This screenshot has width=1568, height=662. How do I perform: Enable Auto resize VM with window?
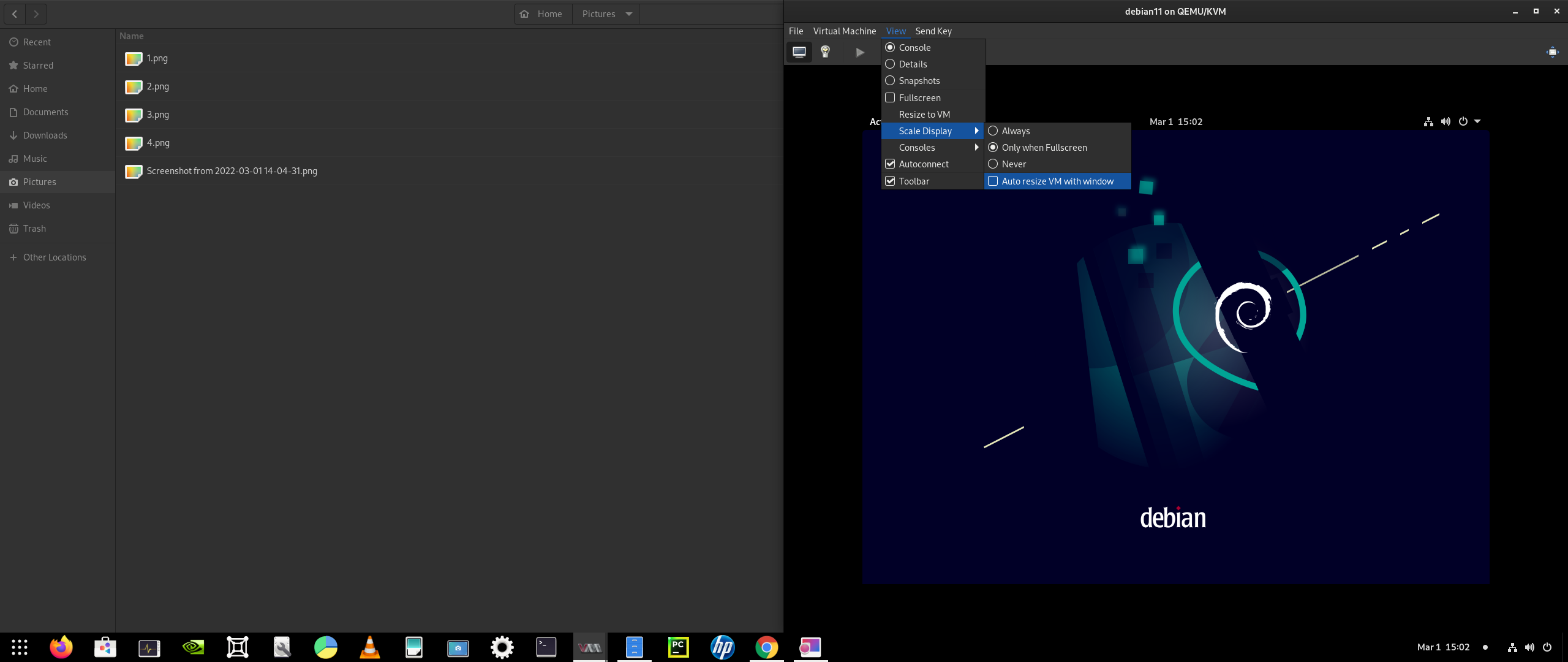(1057, 181)
